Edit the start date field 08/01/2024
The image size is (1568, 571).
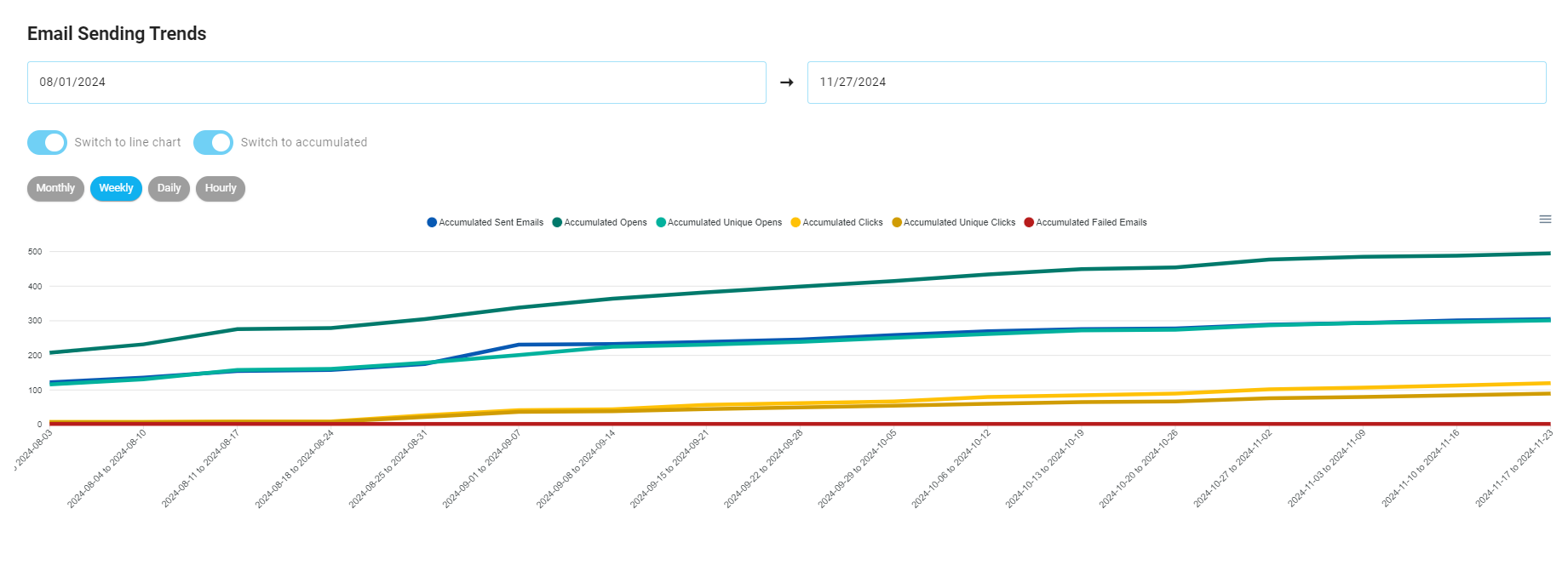(397, 83)
